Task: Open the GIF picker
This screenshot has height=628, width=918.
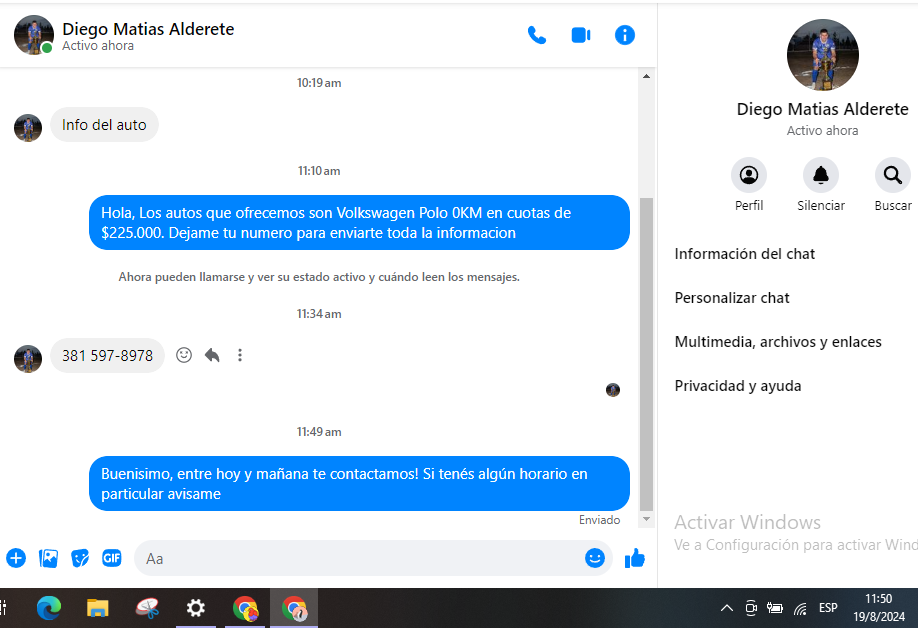Action: click(112, 558)
